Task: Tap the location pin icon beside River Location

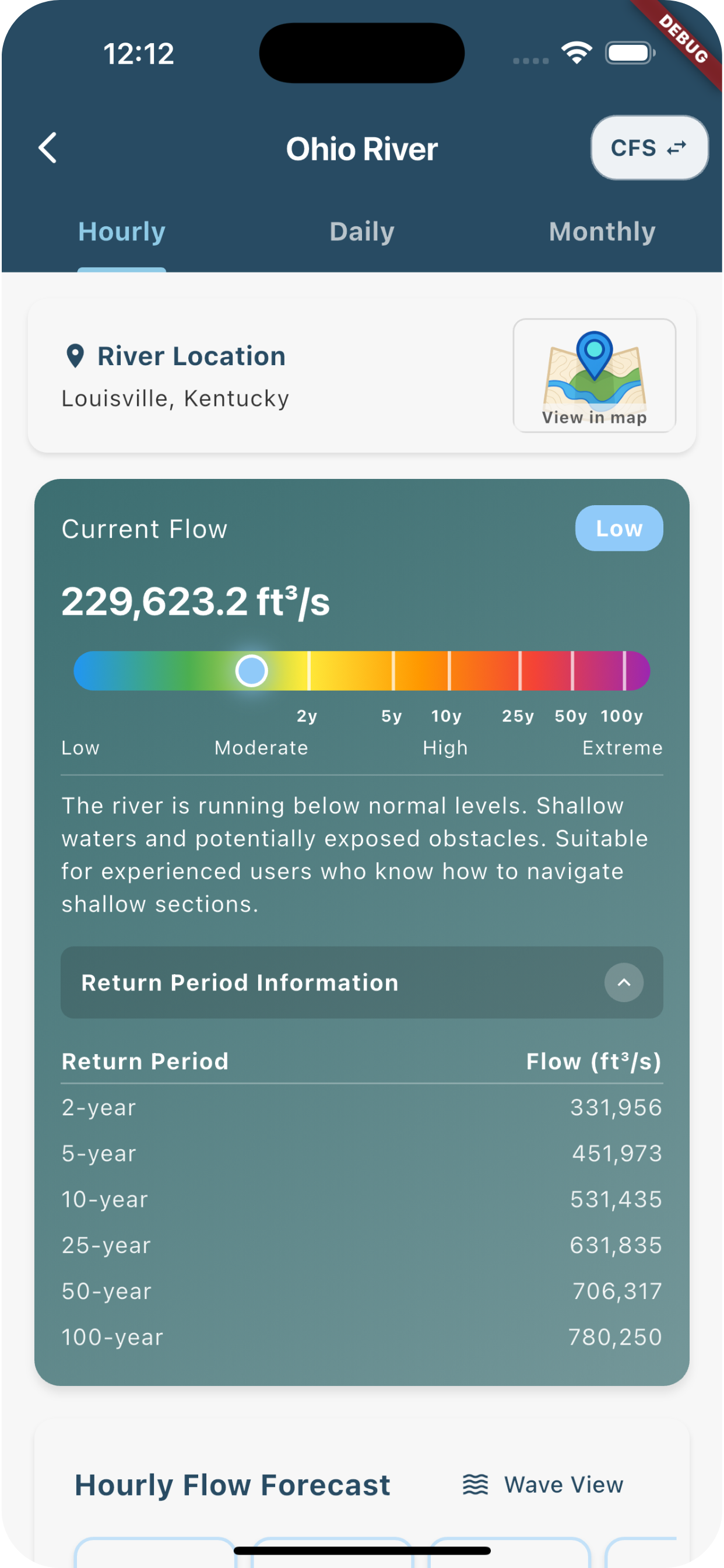Action: tap(75, 356)
